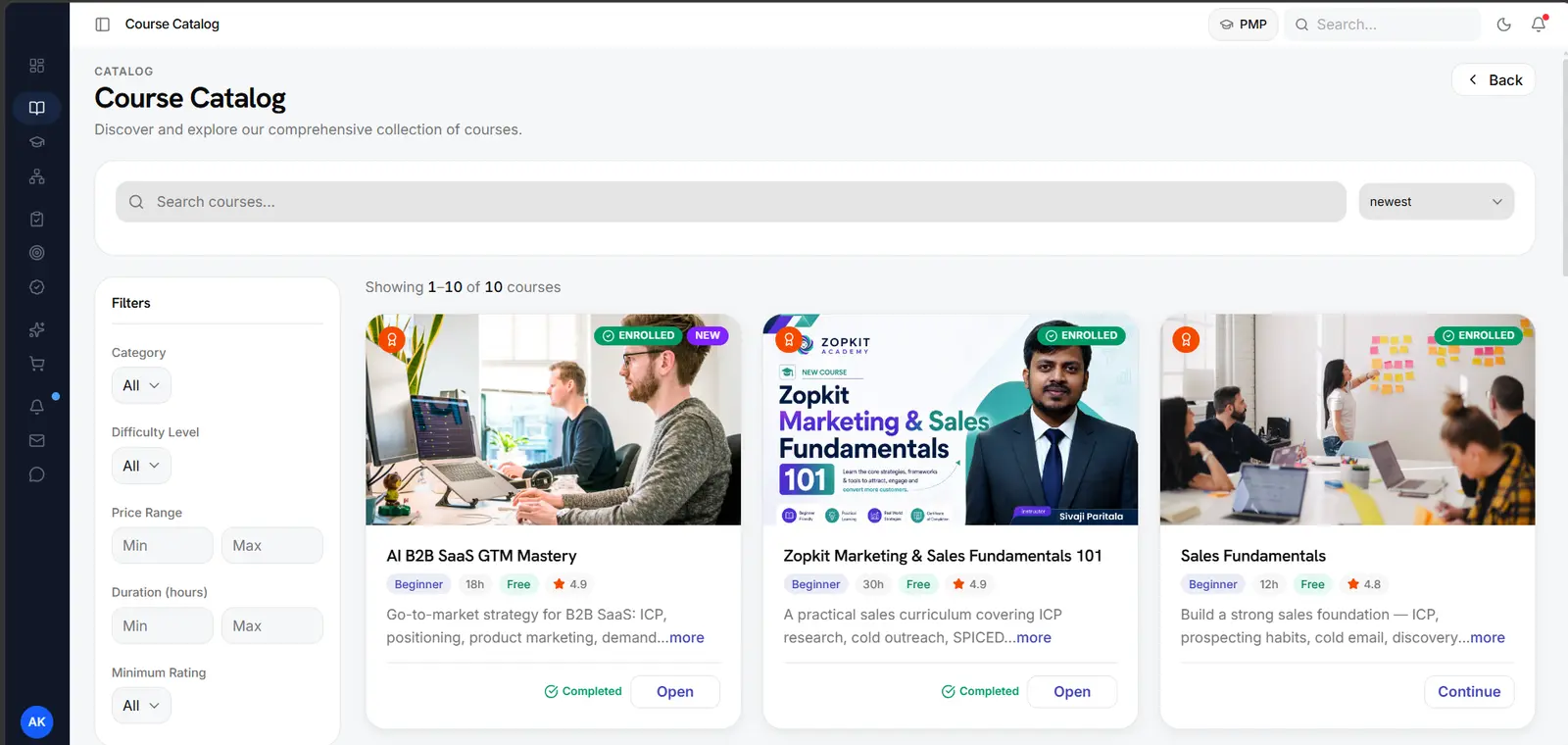
Task: Click the Sales Fundamentals course thumbnail
Action: [1347, 420]
